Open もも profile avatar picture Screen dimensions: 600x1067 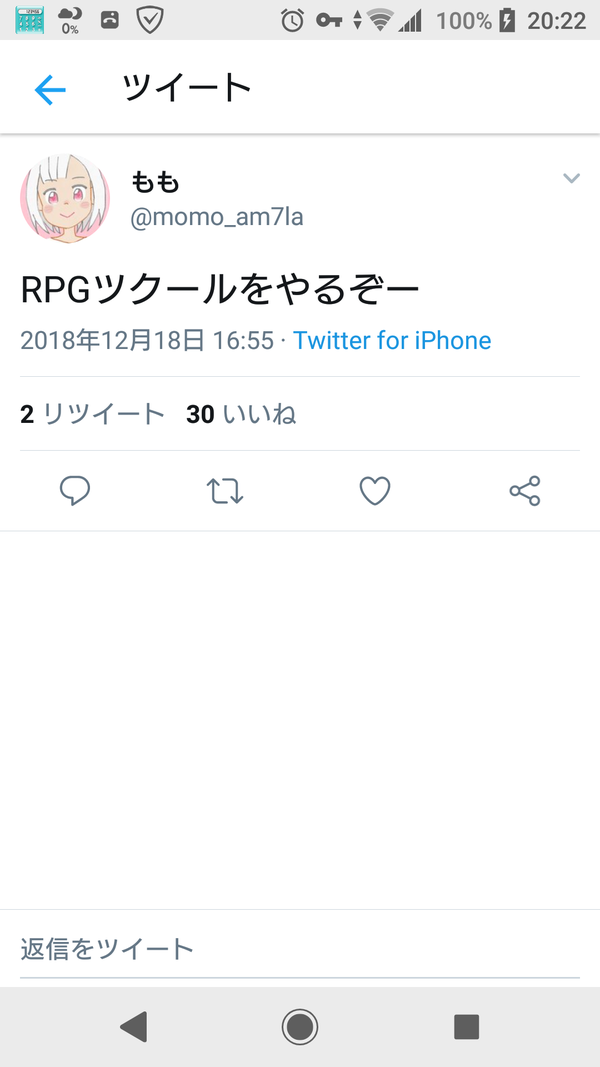point(65,198)
